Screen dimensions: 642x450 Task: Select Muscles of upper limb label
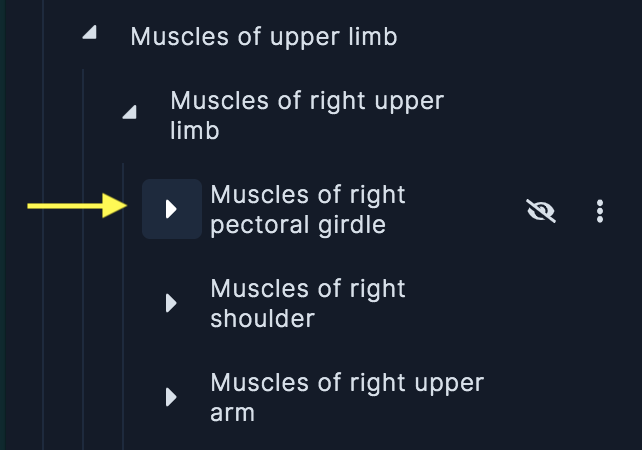pos(264,36)
